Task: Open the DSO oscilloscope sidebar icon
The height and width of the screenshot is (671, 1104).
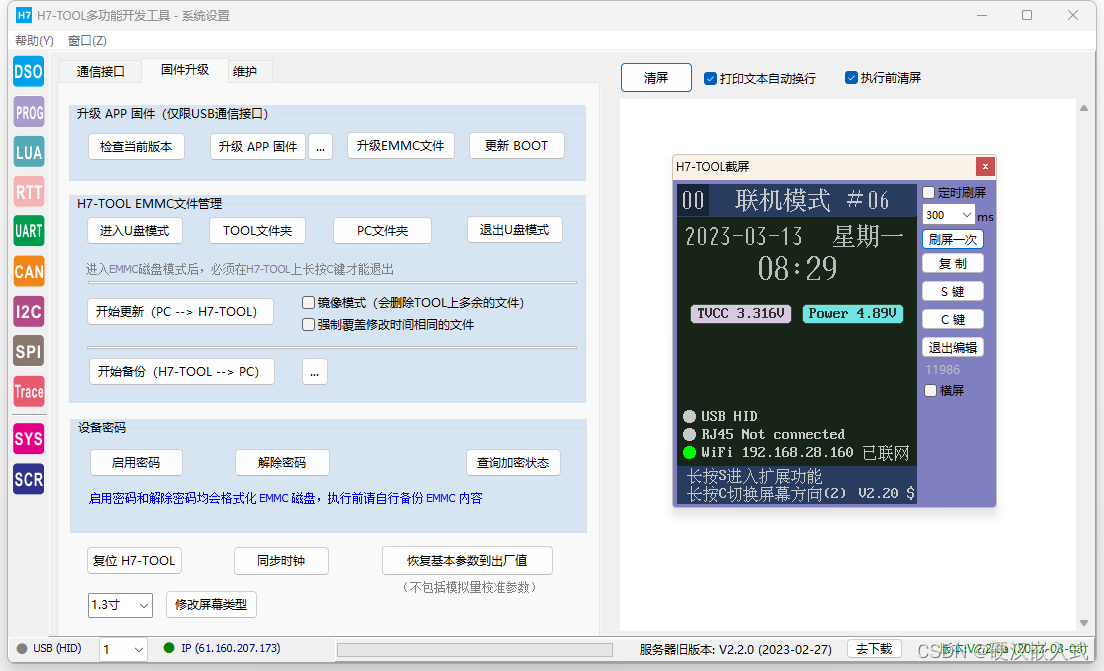Action: click(x=28, y=72)
